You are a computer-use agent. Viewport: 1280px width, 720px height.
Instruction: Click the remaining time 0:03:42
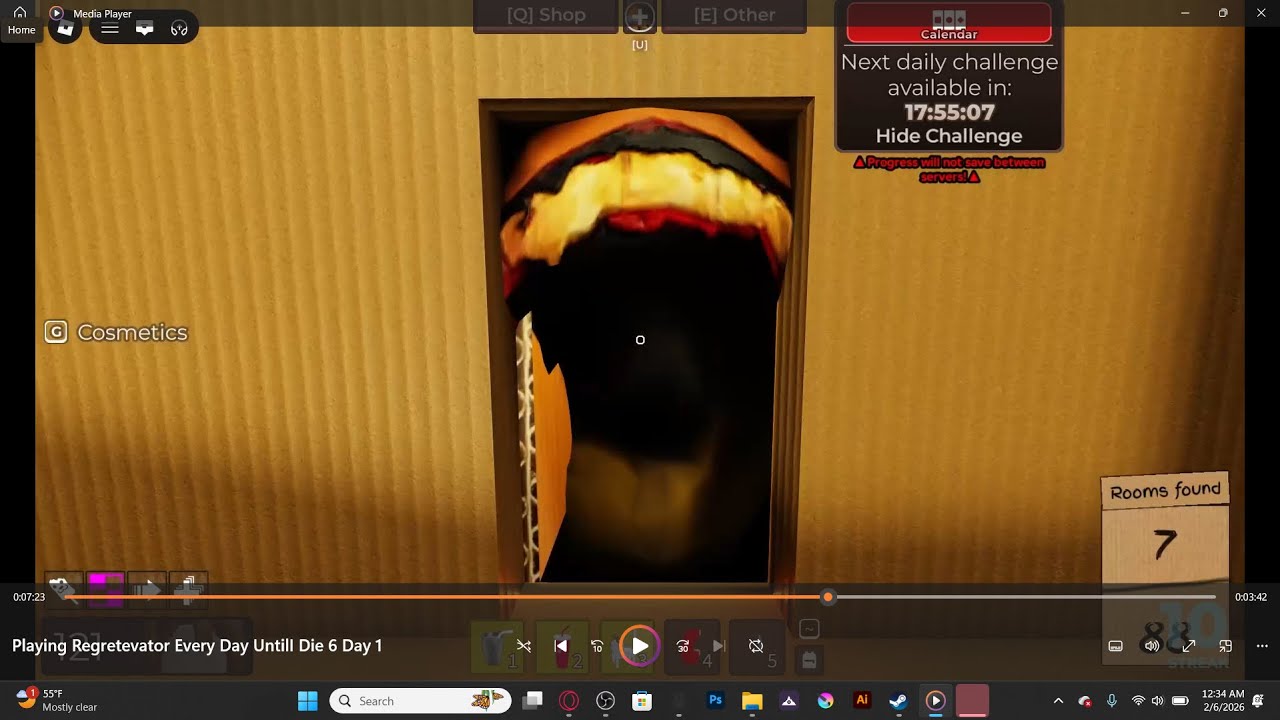pyautogui.click(x=1251, y=597)
